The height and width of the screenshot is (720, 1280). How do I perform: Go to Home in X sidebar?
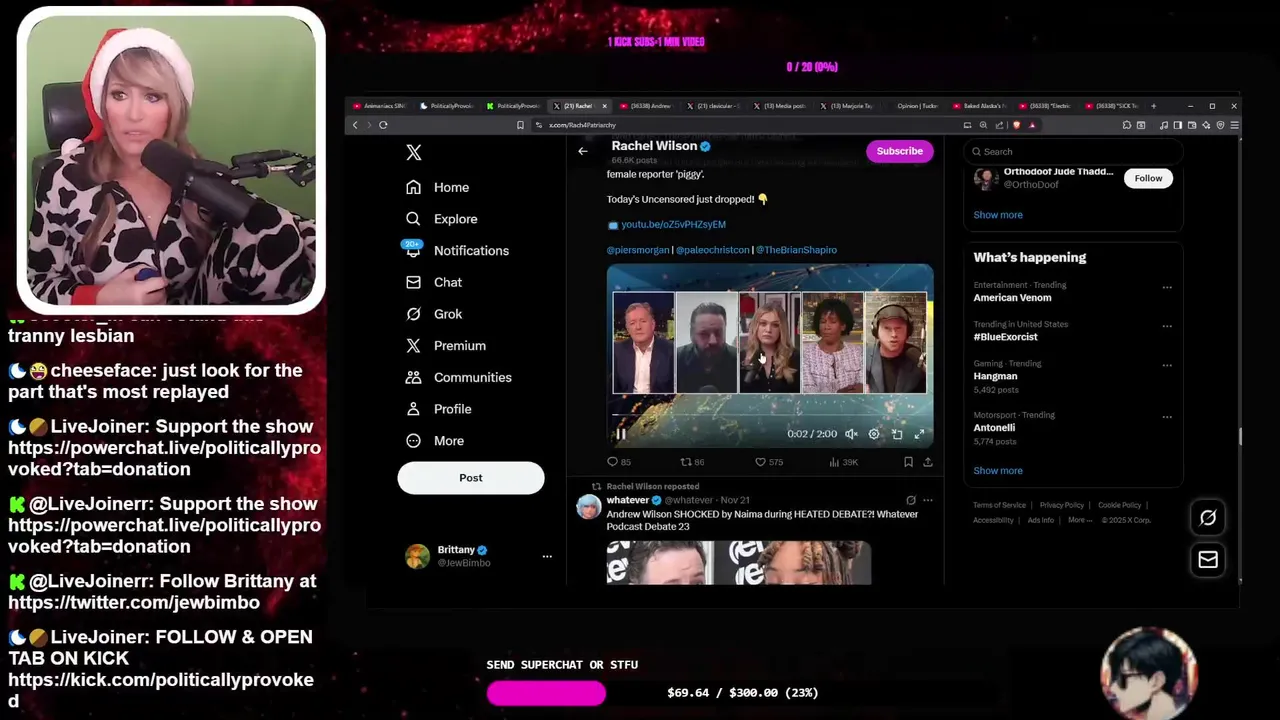click(437, 187)
